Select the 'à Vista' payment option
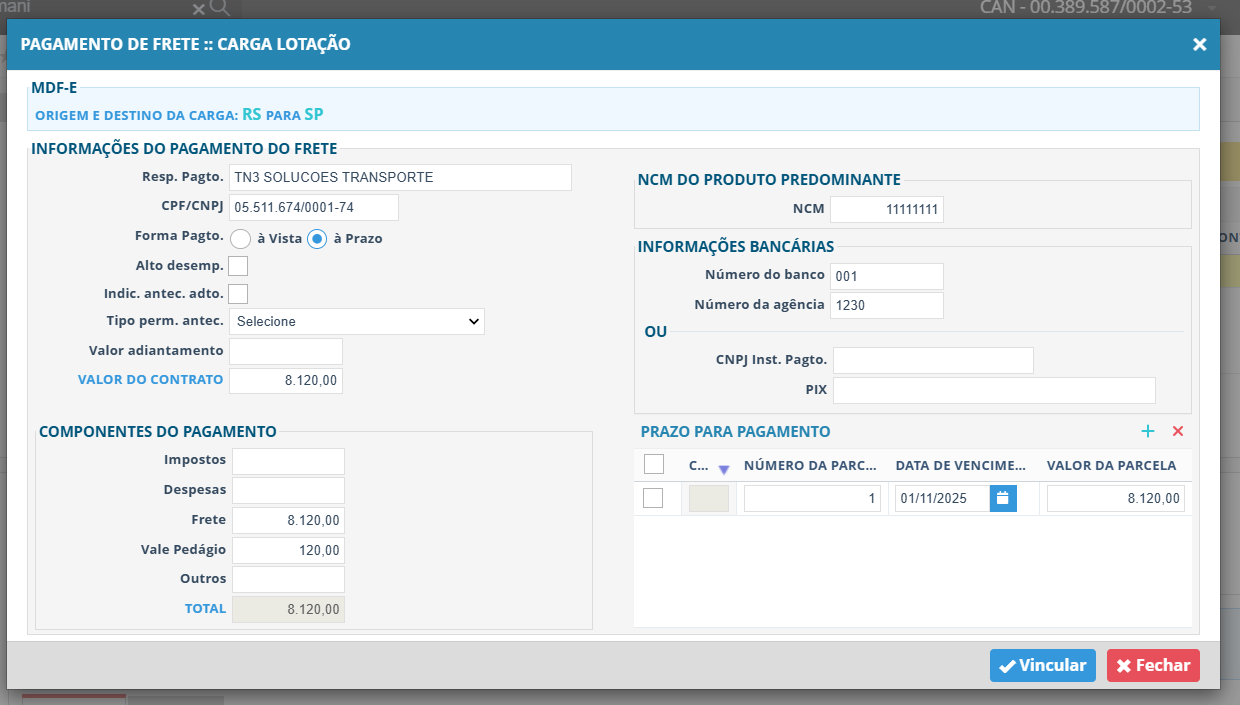The image size is (1240, 705). 240,239
